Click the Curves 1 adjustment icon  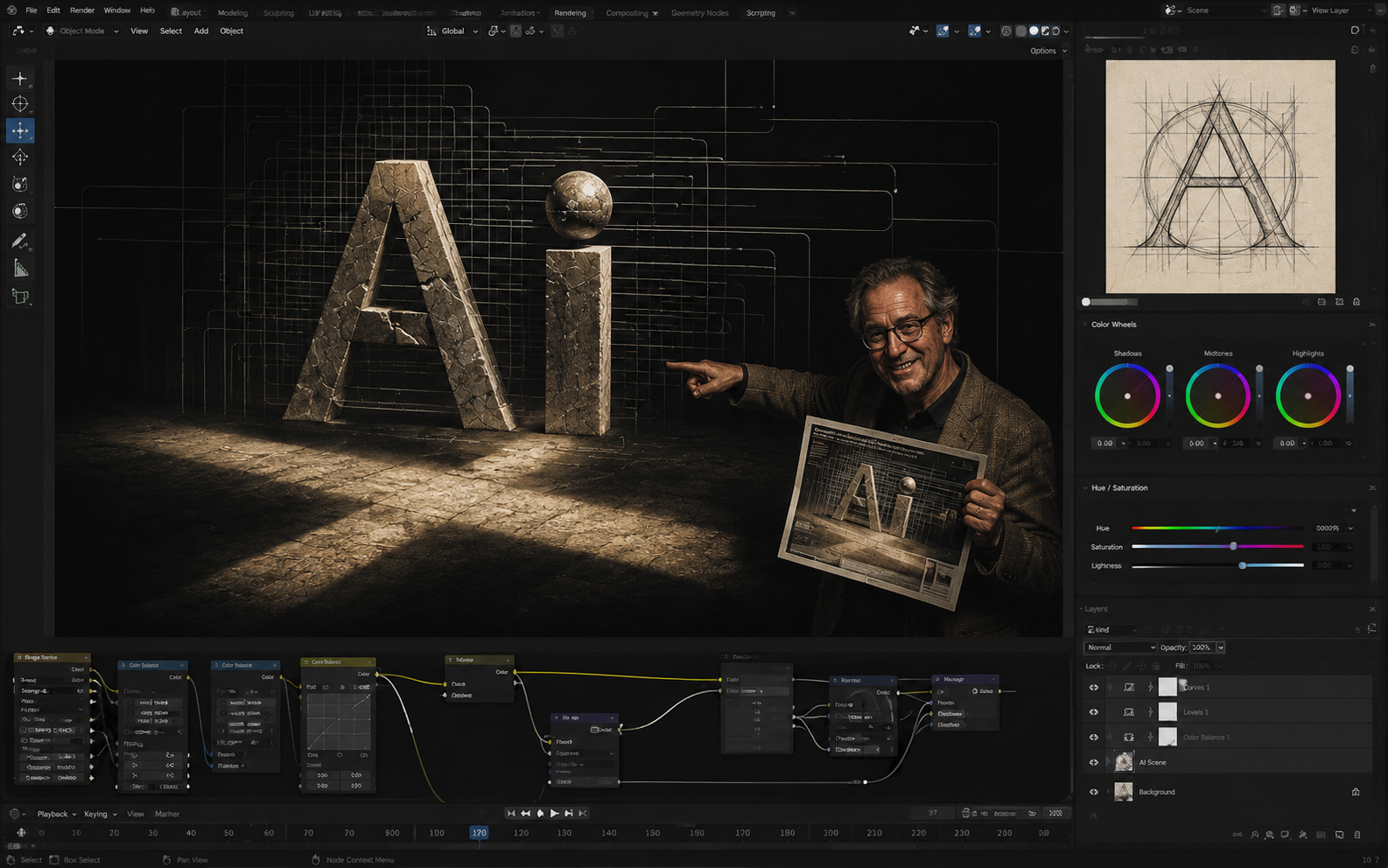pos(1129,687)
